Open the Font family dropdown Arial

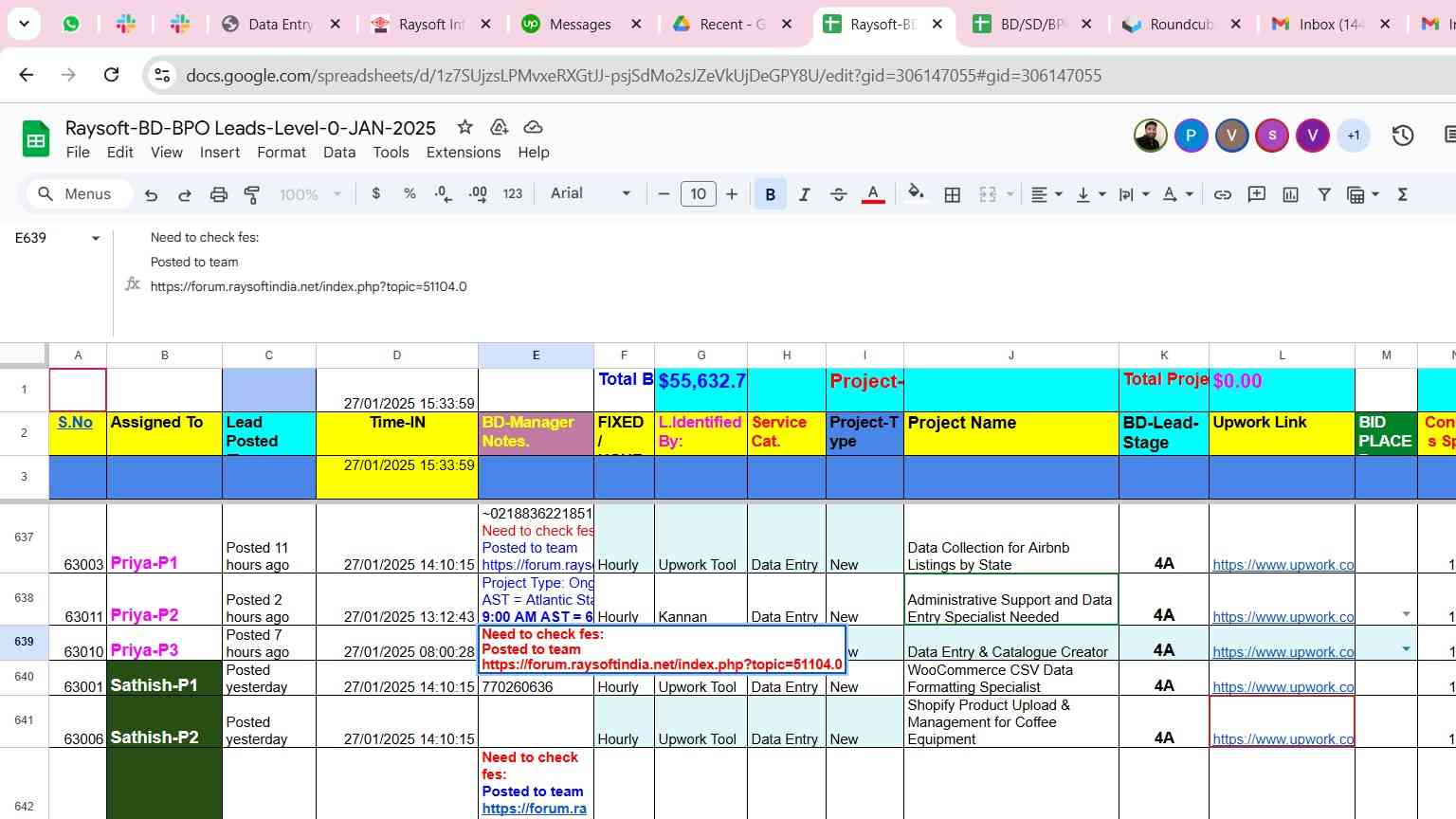pos(590,193)
